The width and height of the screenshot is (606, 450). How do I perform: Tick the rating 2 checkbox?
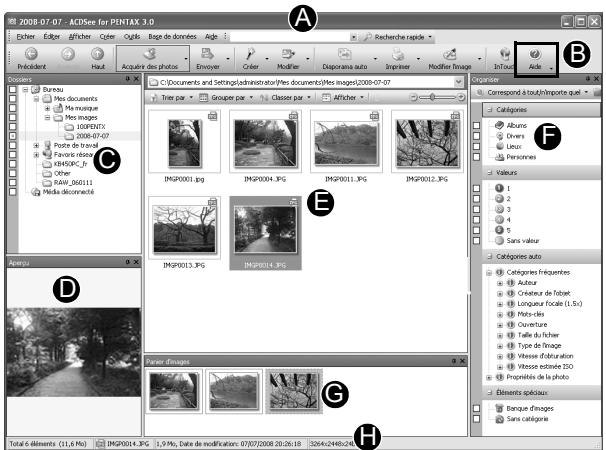pos(477,198)
